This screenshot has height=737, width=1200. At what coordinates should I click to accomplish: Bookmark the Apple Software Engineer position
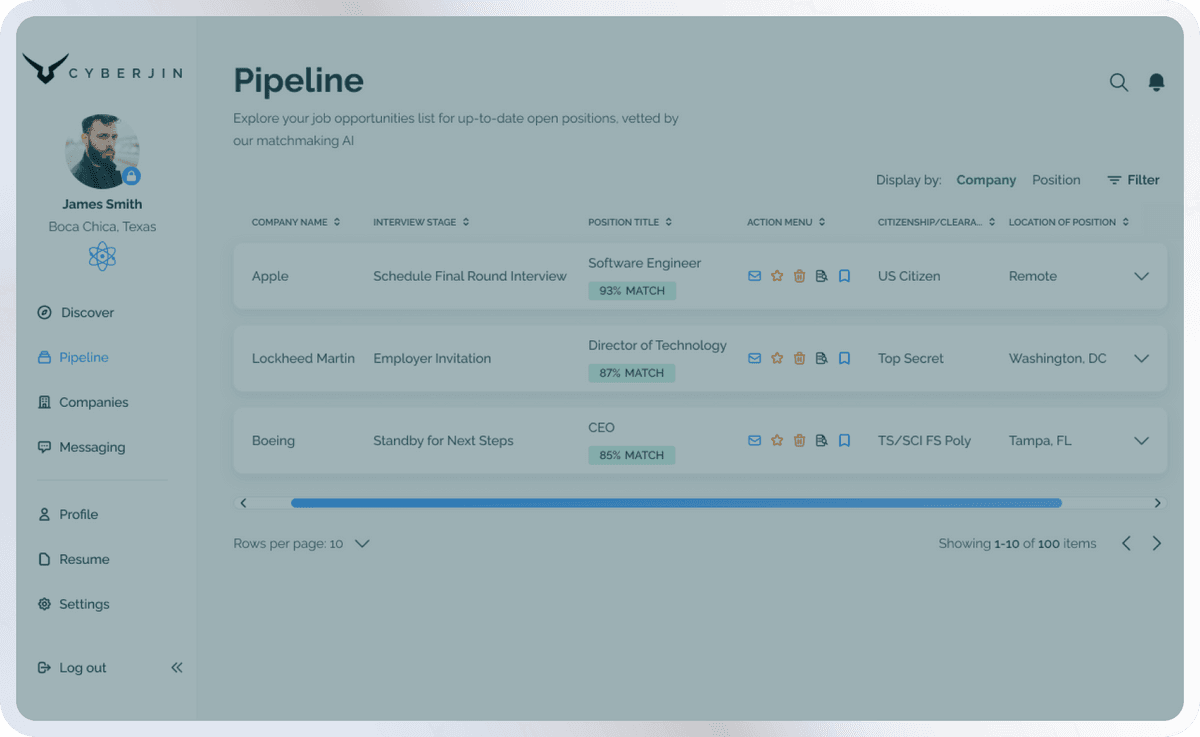point(844,276)
